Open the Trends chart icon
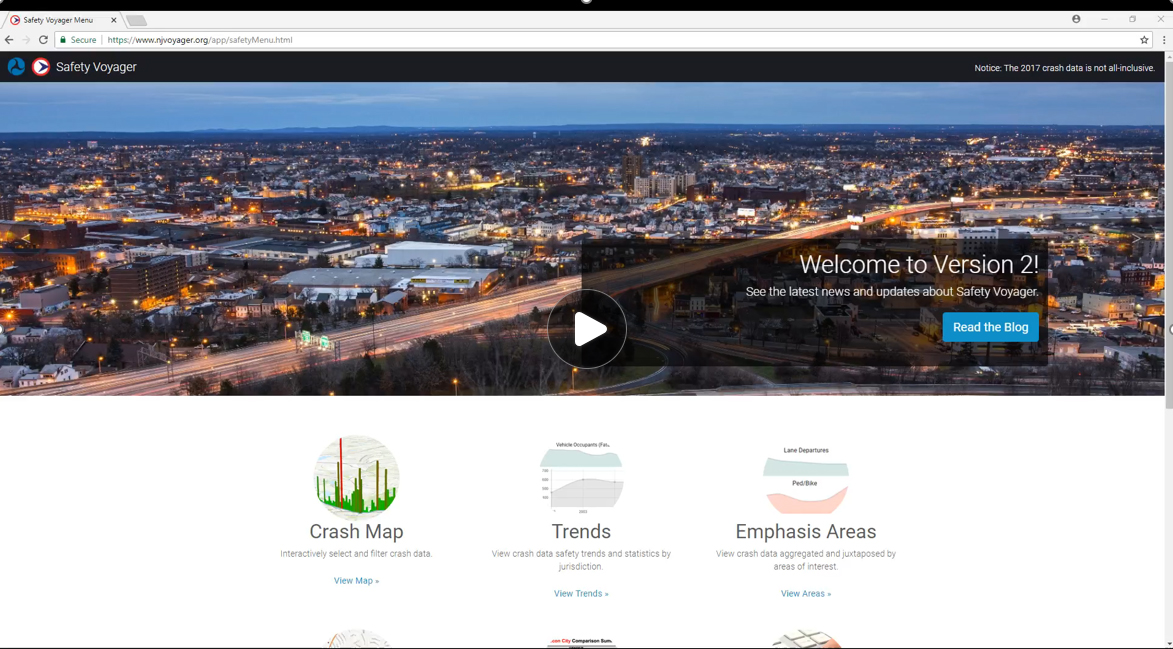Image resolution: width=1173 pixels, height=649 pixels. coord(581,478)
